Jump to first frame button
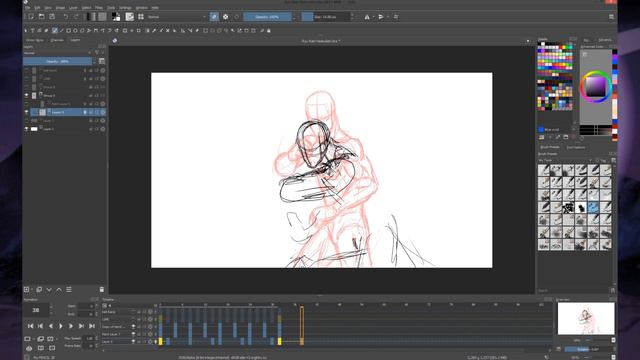The image size is (640, 360). 30,326
